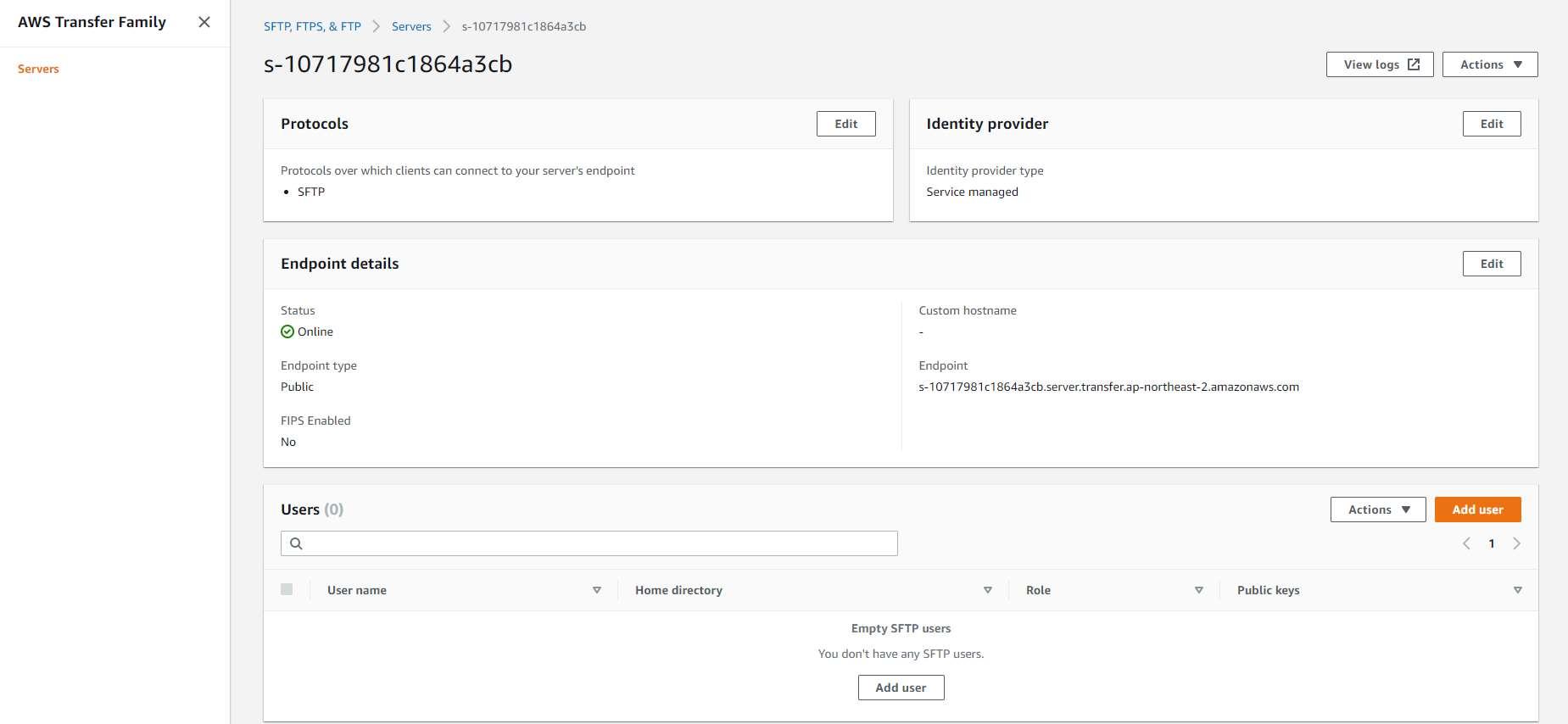Click the external link icon in View logs
The width and height of the screenshot is (1568, 724).
(1414, 64)
